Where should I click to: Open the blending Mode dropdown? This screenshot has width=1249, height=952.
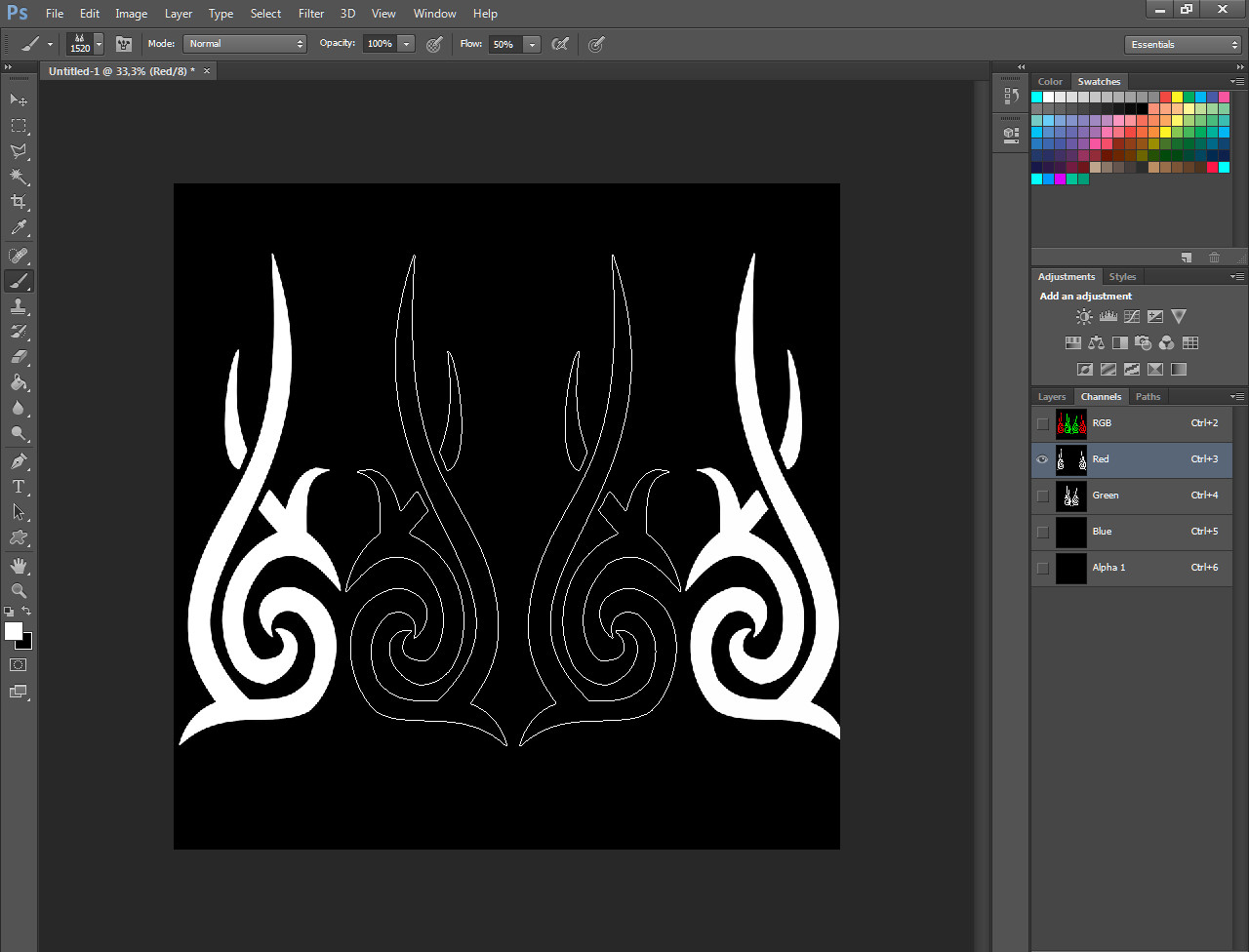(x=245, y=44)
